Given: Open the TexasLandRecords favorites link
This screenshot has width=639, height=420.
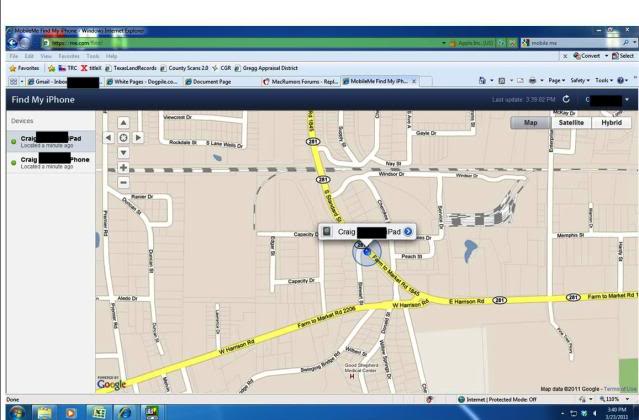Looking at the screenshot, I should click(131, 68).
